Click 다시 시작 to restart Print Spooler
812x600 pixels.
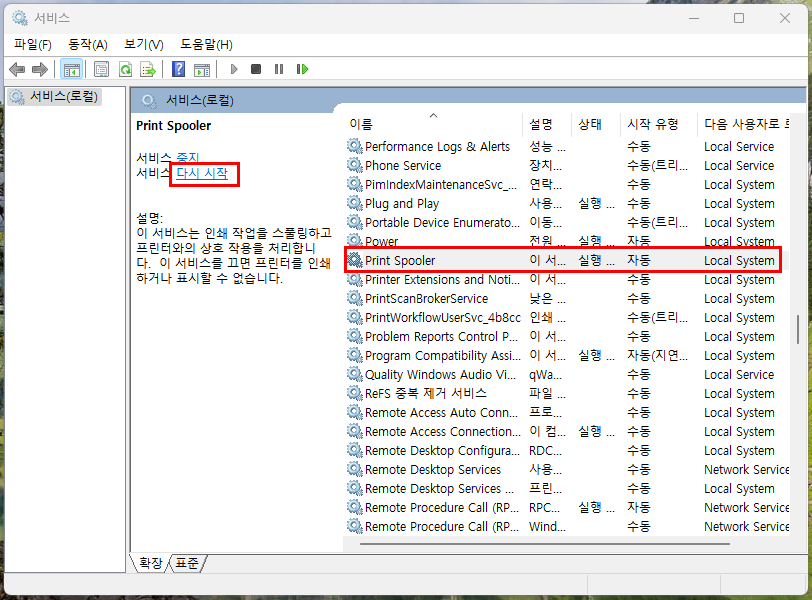click(x=203, y=174)
